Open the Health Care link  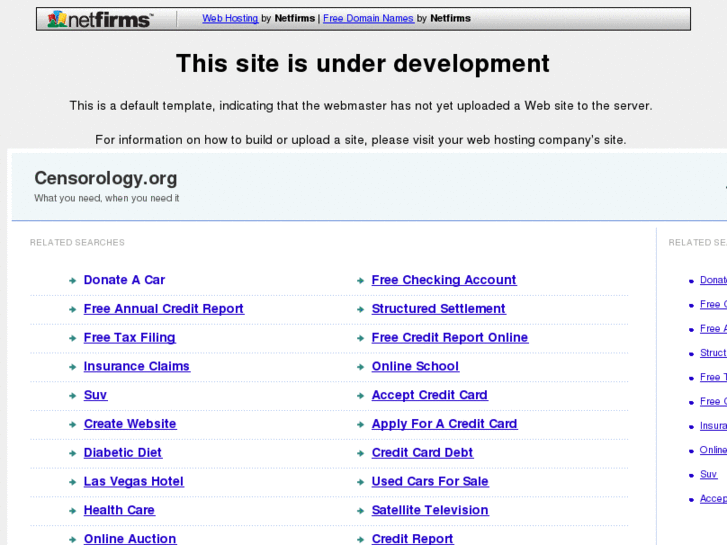point(119,510)
